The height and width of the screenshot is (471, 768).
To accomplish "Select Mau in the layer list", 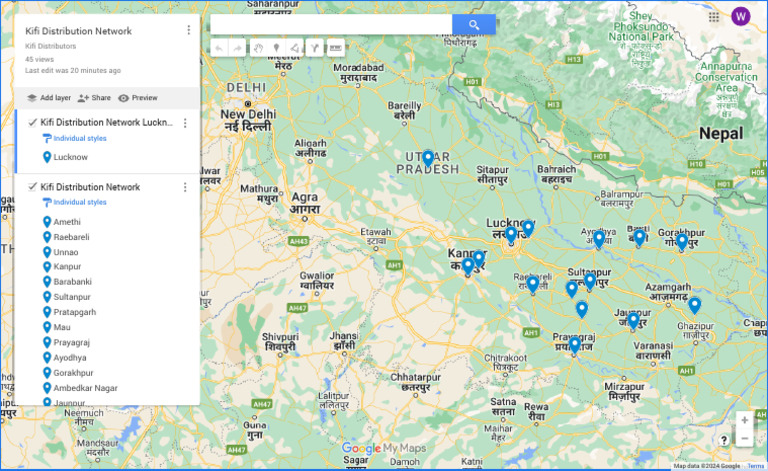I will (62, 328).
